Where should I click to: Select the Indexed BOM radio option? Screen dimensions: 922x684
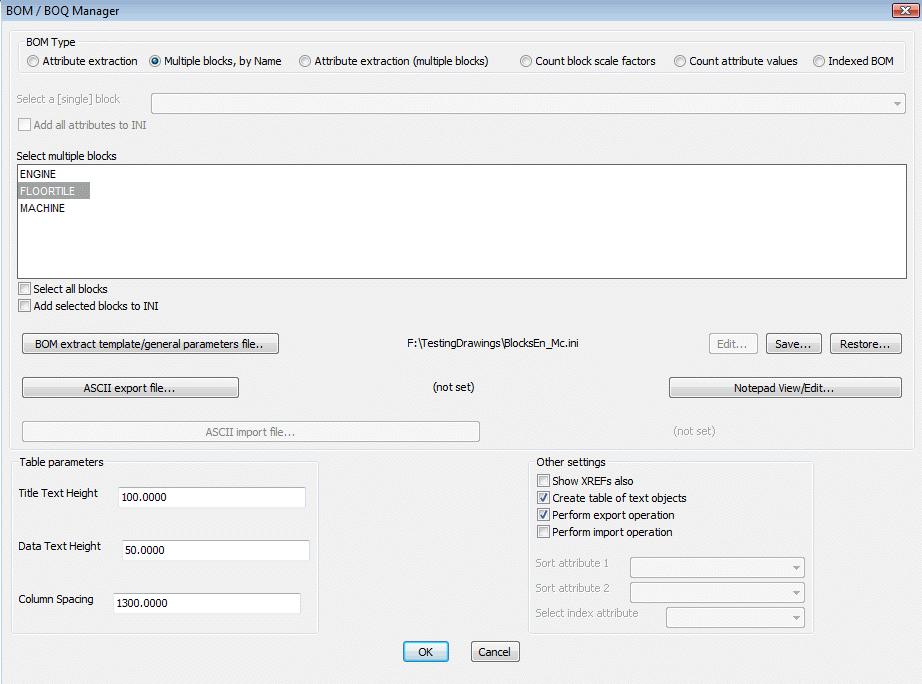[x=819, y=61]
